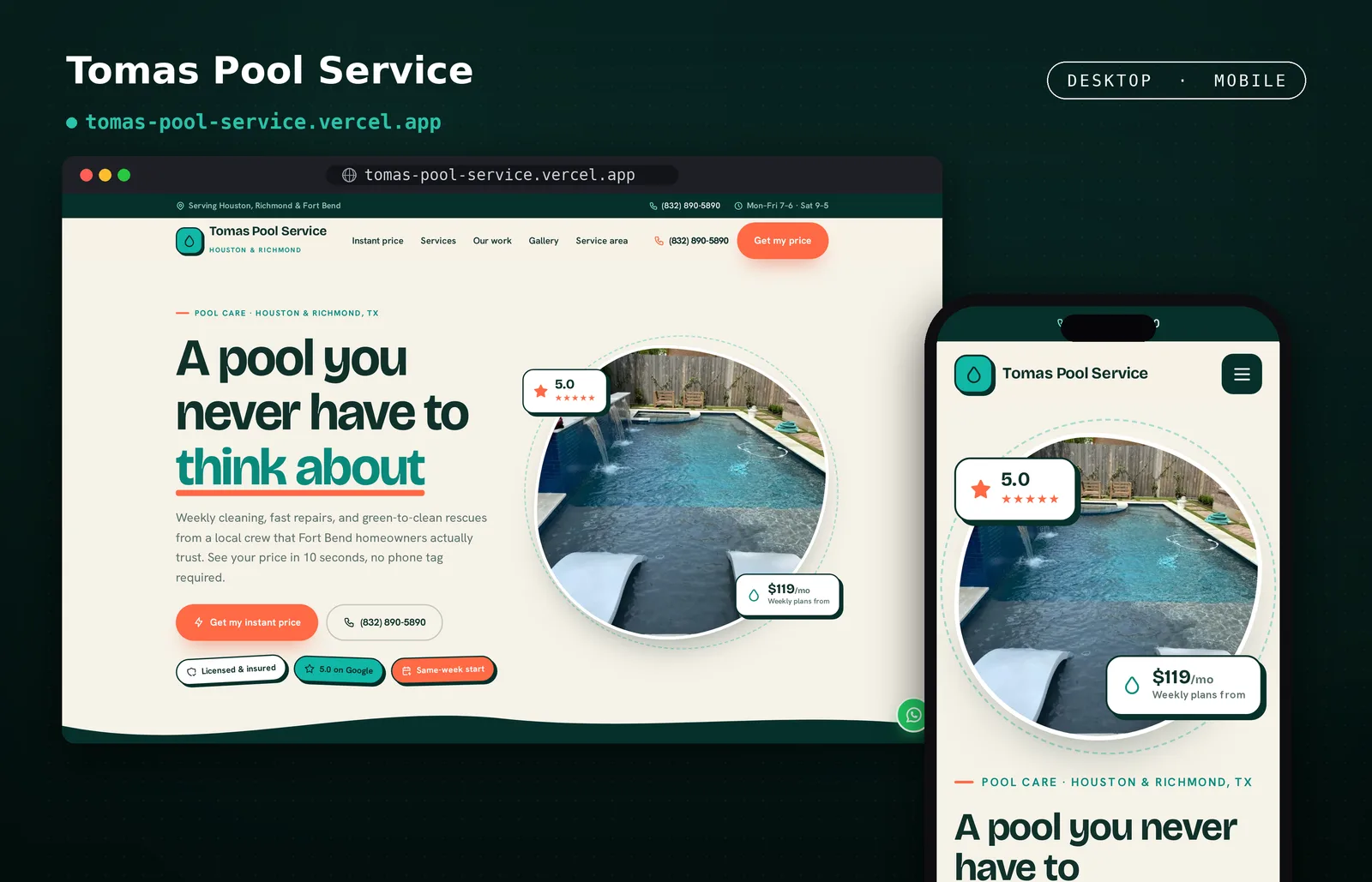Click the 'Weekly cleaning, fast repairs' paragraph
Viewport: 1372px width, 882px height.
pyautogui.click(x=331, y=548)
